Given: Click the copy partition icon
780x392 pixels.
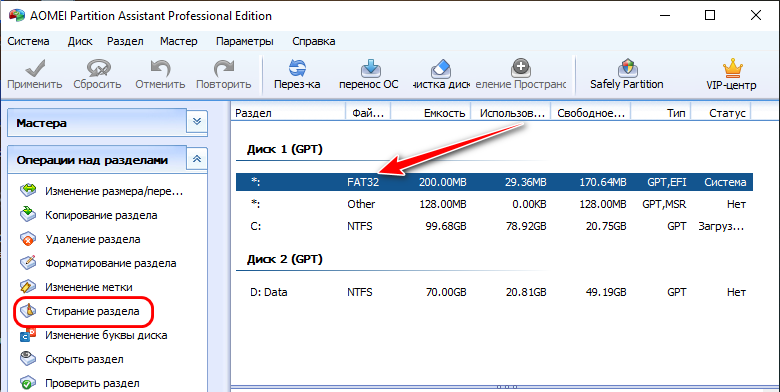Looking at the screenshot, I should point(28,215).
